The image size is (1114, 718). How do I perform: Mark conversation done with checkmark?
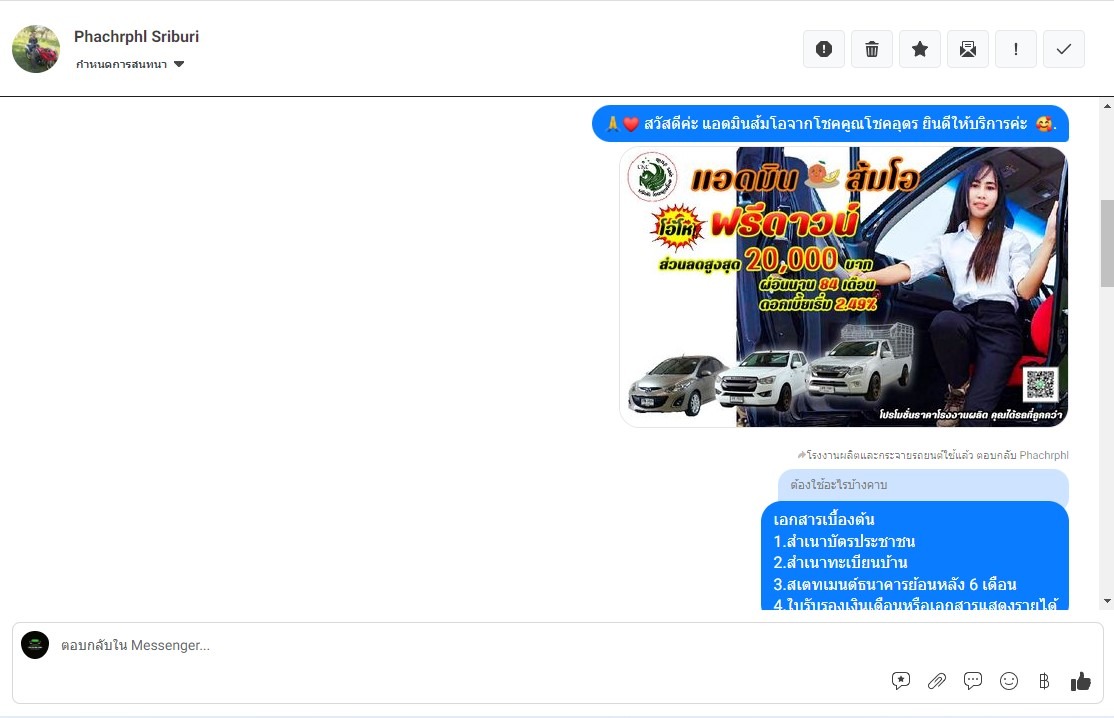(1064, 49)
